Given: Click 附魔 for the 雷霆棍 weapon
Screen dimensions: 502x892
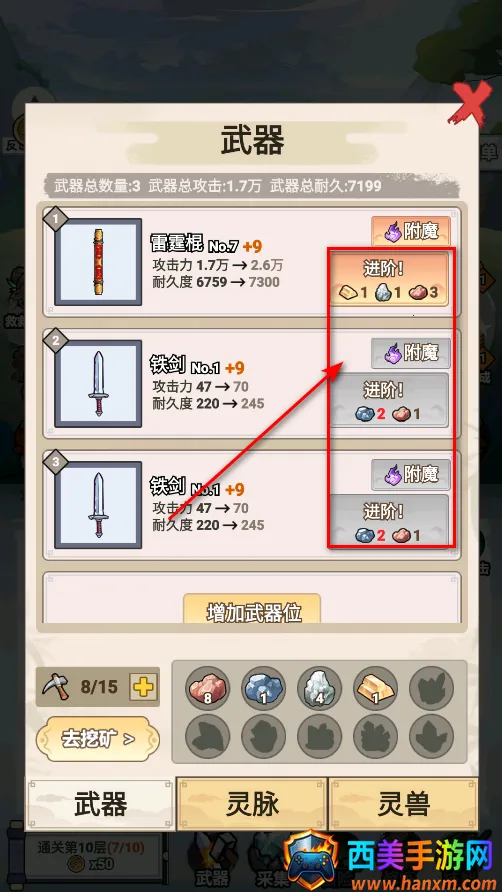Looking at the screenshot, I should [x=411, y=232].
